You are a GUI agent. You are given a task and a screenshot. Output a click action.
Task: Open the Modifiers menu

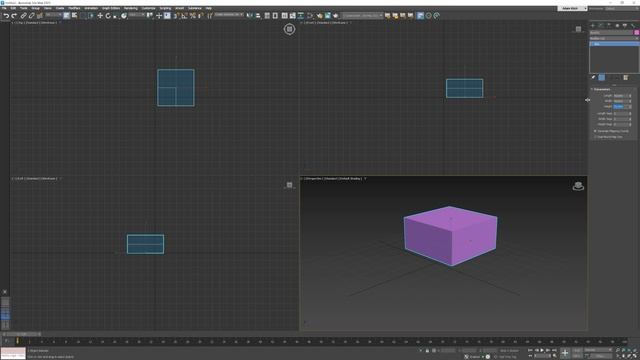(x=74, y=8)
